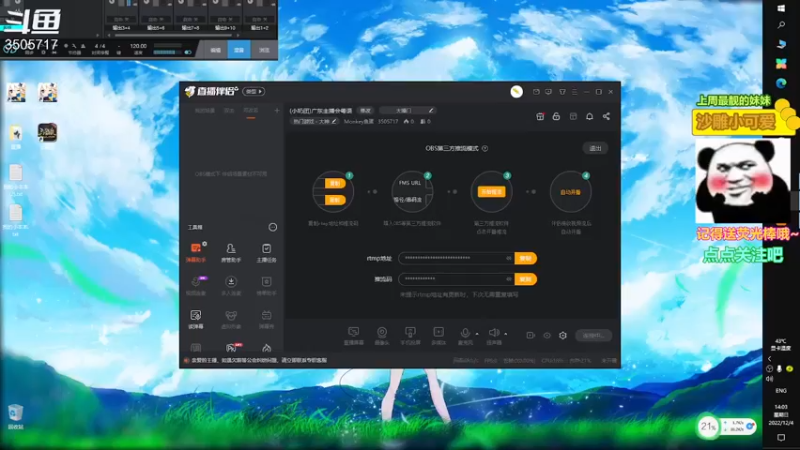Click the share icon in 直播伴侣

pyautogui.click(x=606, y=116)
